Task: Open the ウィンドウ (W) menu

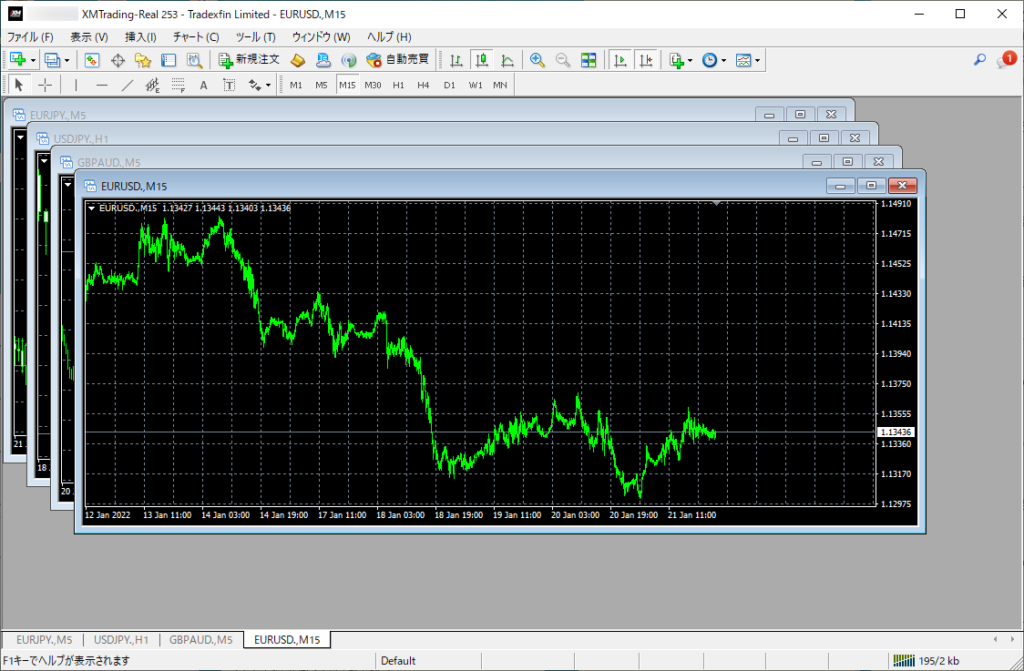Action: (321, 37)
